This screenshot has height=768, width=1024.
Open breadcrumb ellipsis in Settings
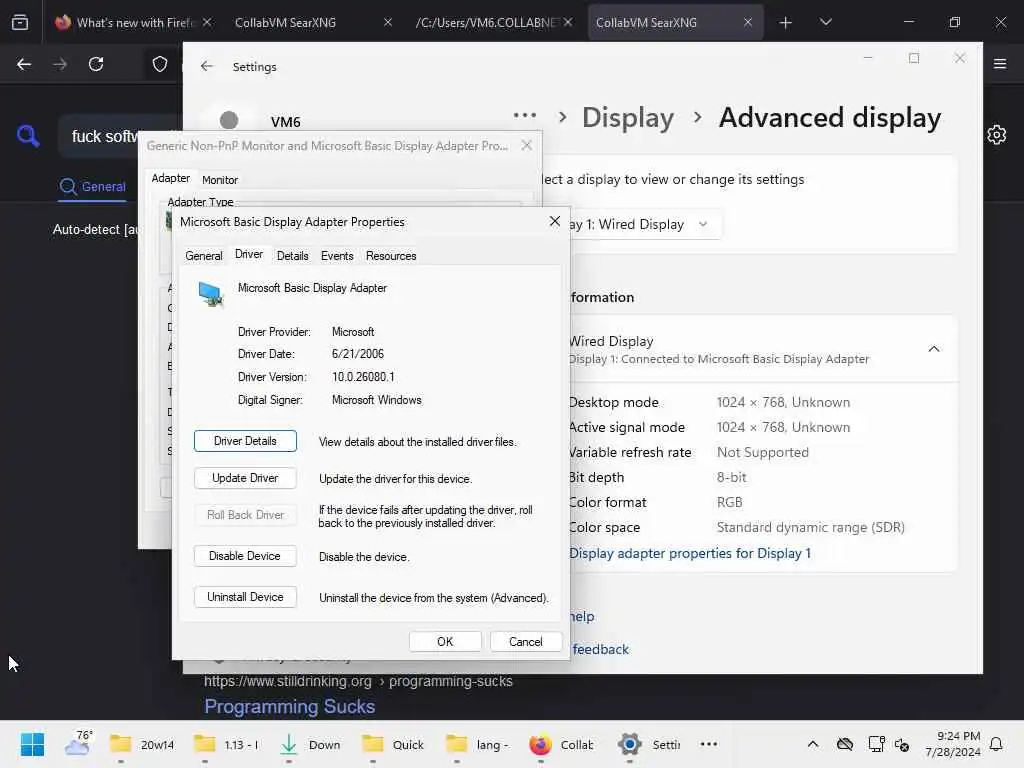coord(525,116)
